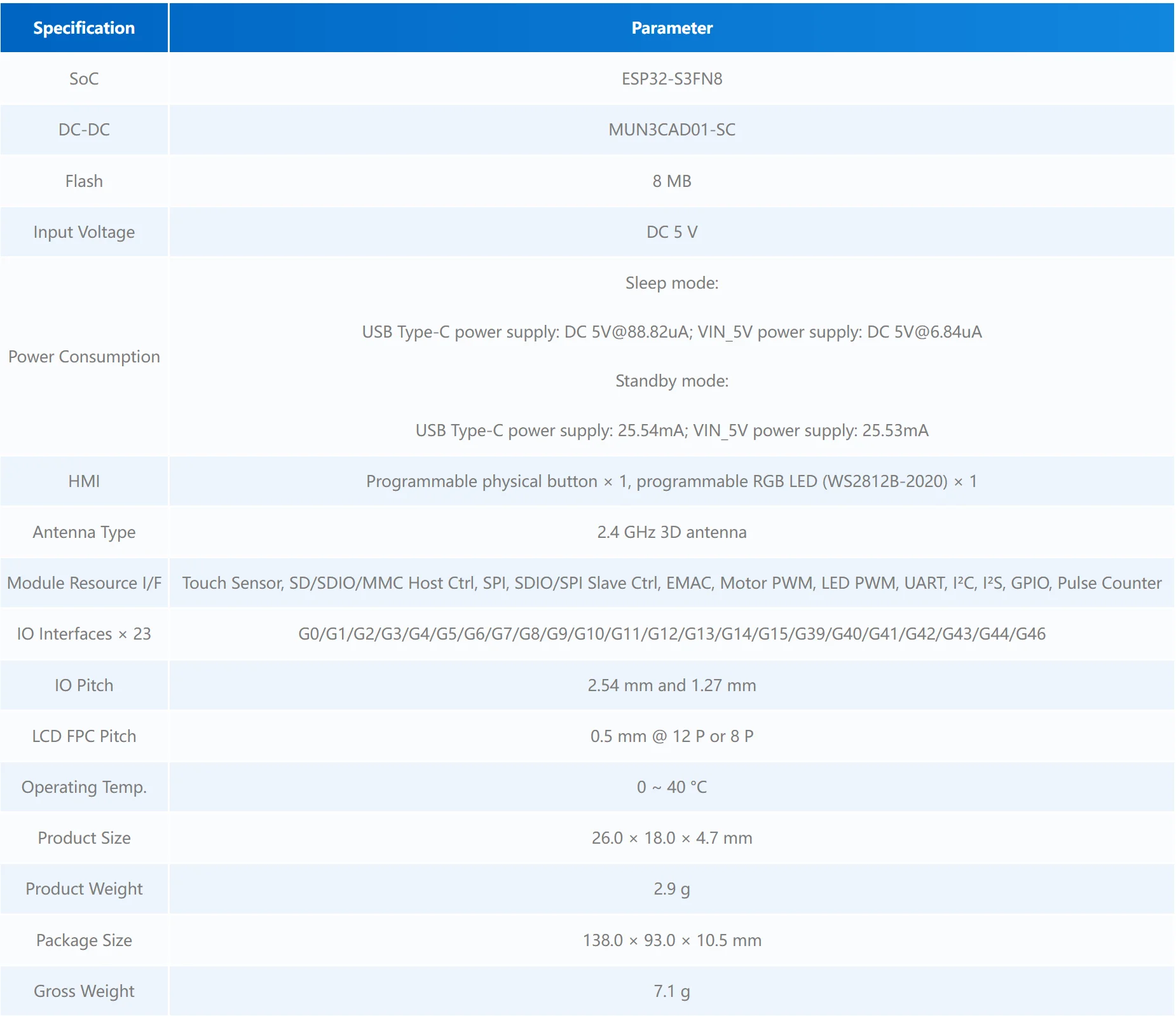Select the '2.4 GHz 3D antenna' value

[672, 532]
